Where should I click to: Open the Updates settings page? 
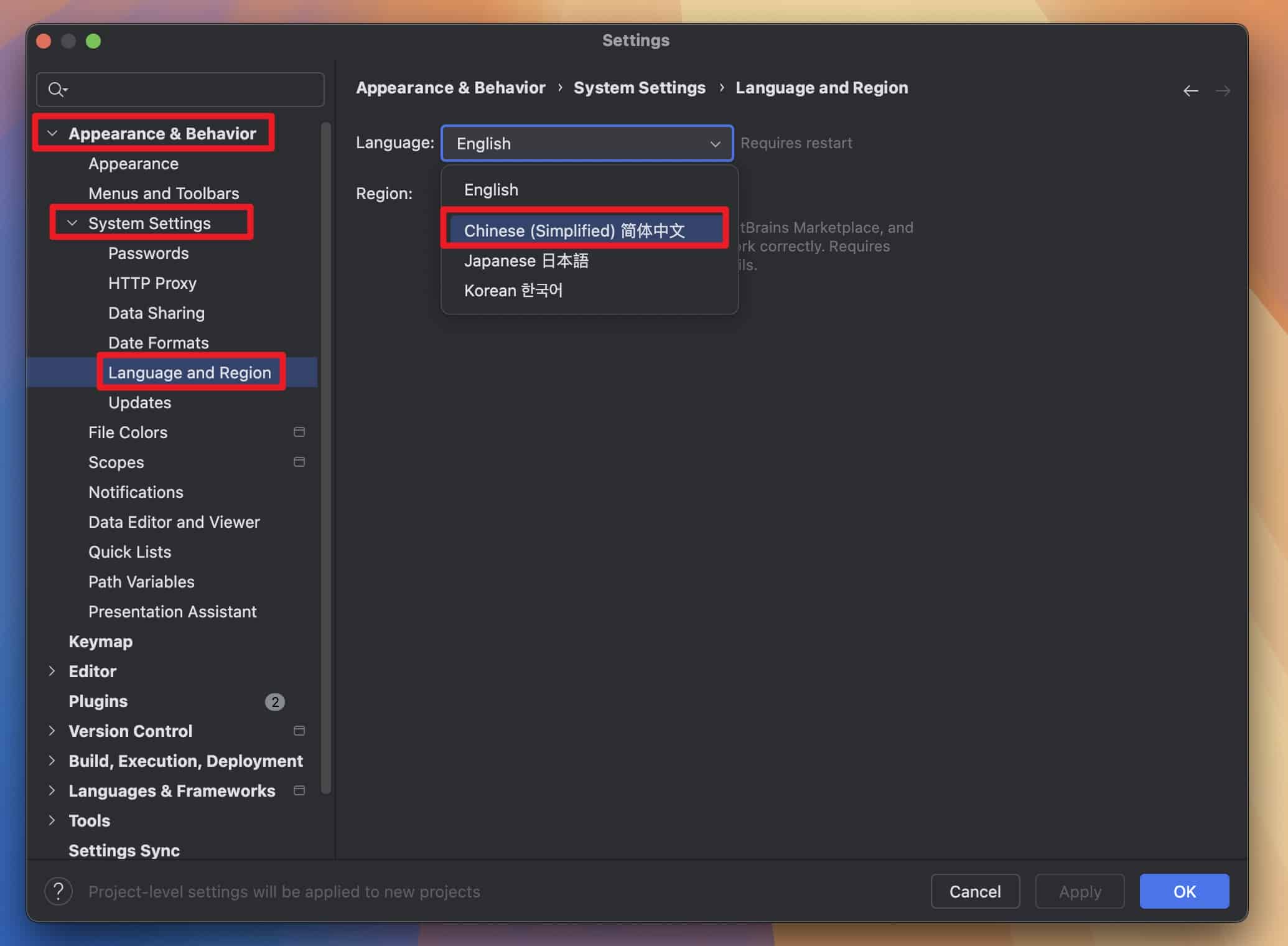pos(139,402)
